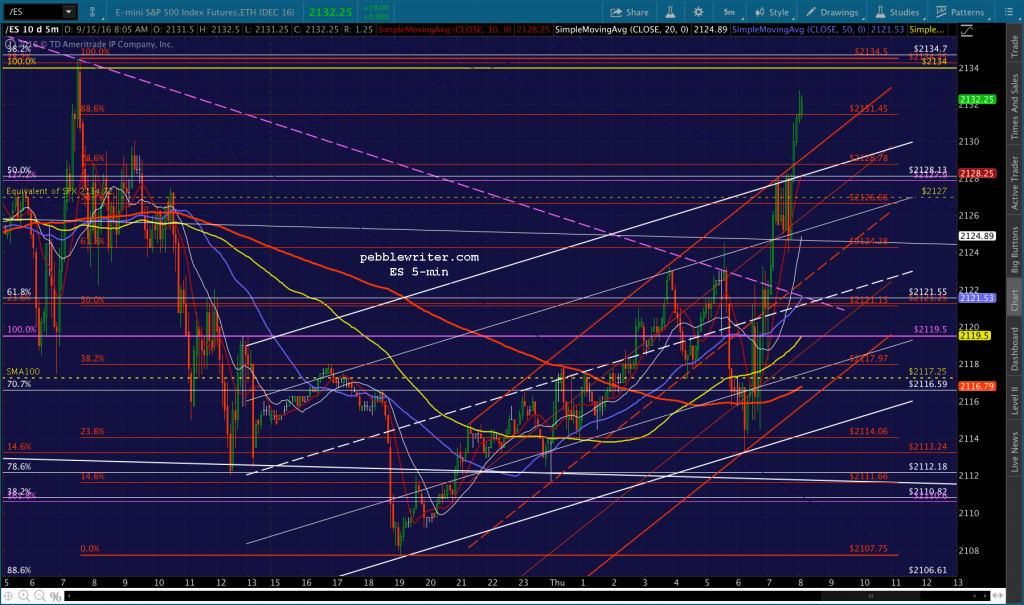This screenshot has width=1024, height=605.
Task: Click the white 2124.89 price axis bubble
Action: (977, 236)
